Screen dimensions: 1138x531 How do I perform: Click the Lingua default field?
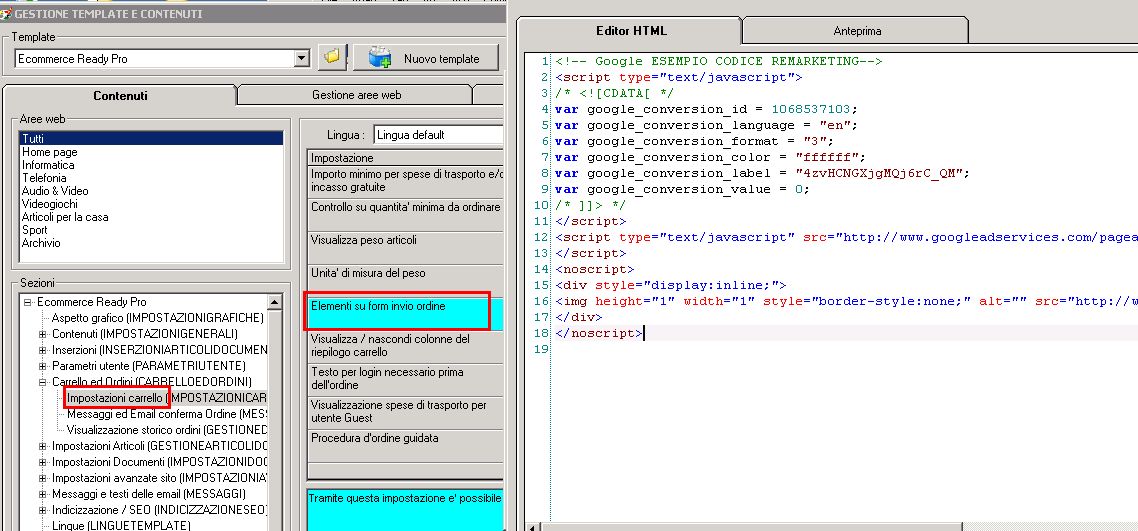tap(438, 135)
